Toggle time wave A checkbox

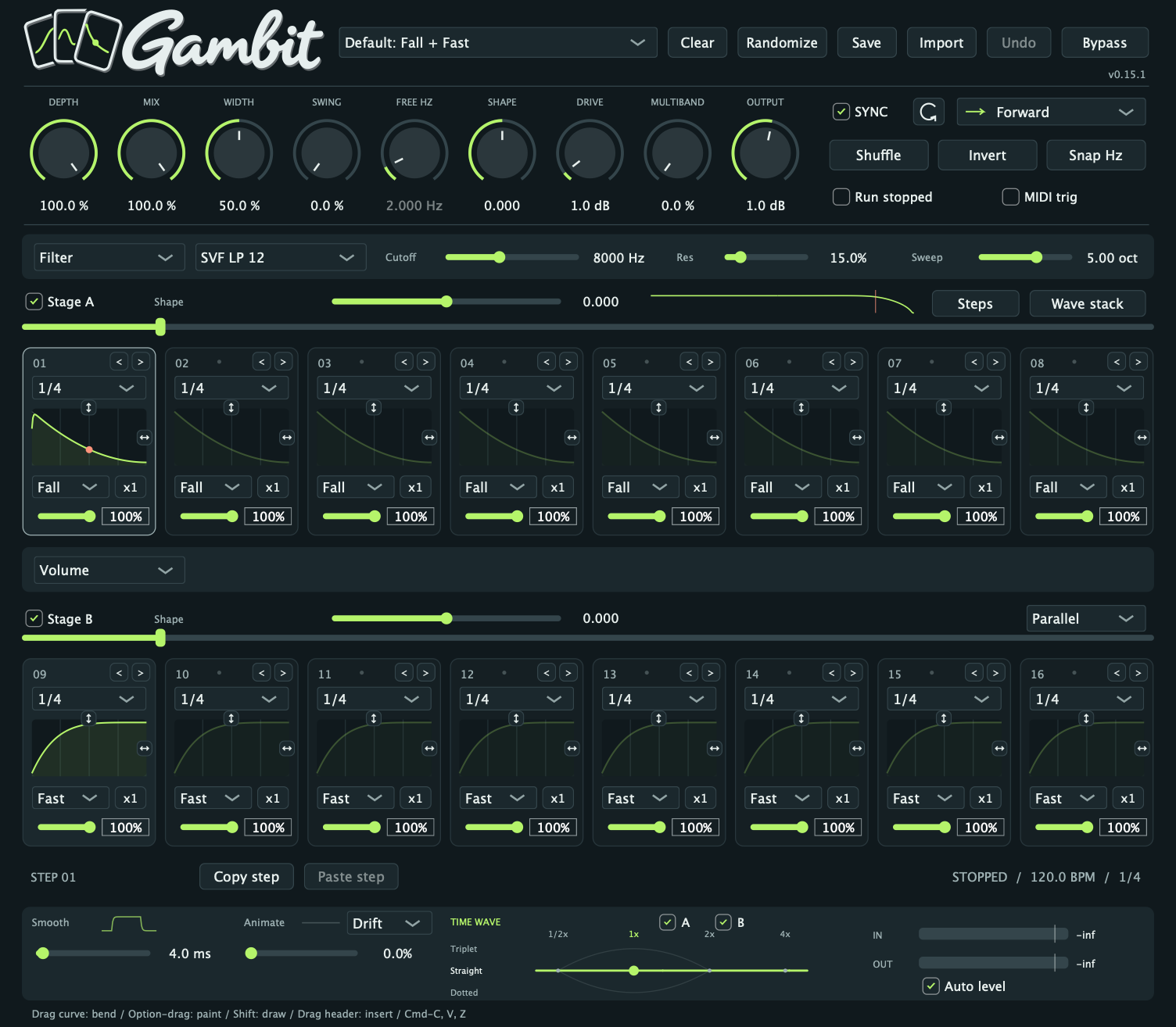click(x=667, y=922)
